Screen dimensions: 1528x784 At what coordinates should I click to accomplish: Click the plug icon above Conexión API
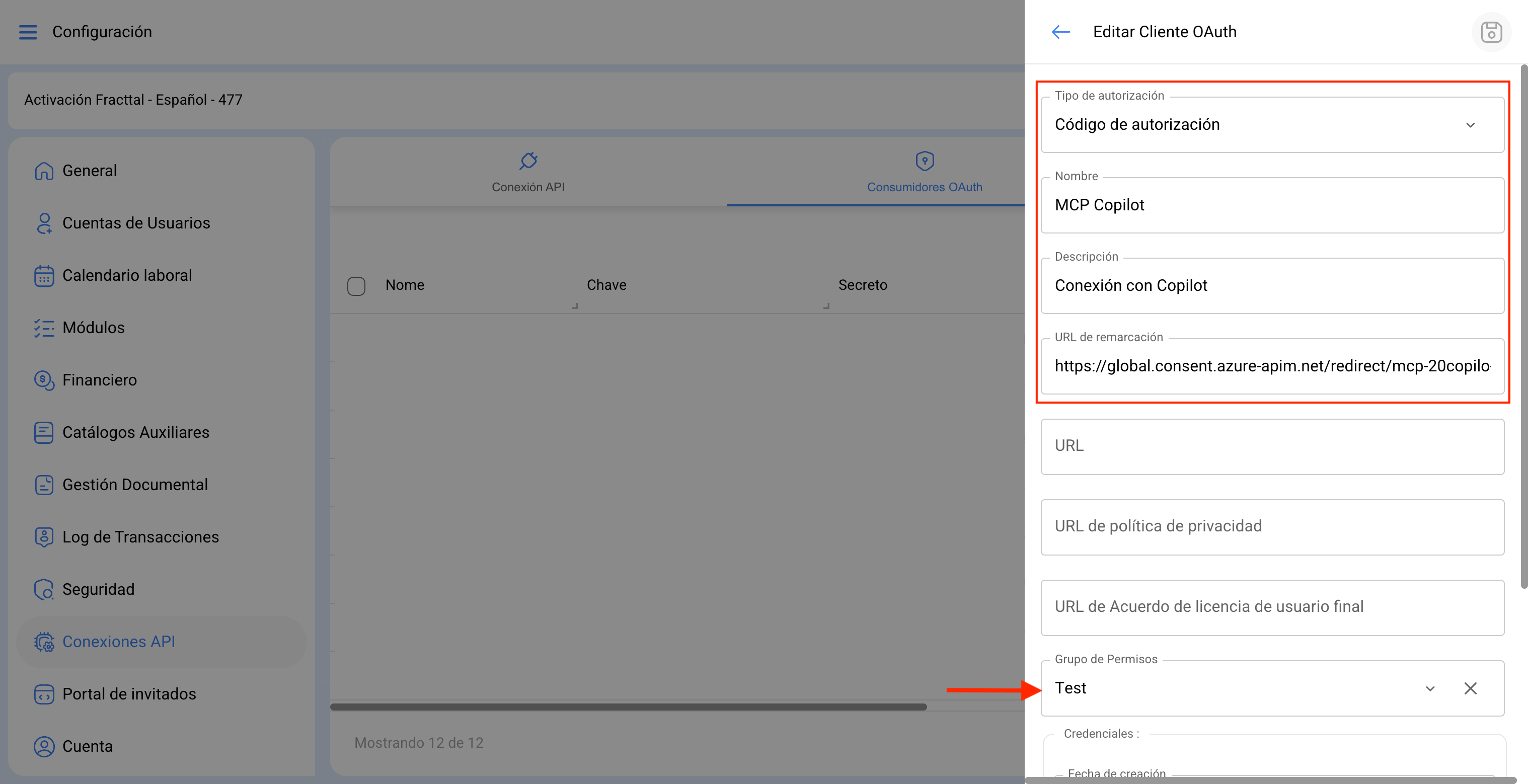pyautogui.click(x=528, y=160)
